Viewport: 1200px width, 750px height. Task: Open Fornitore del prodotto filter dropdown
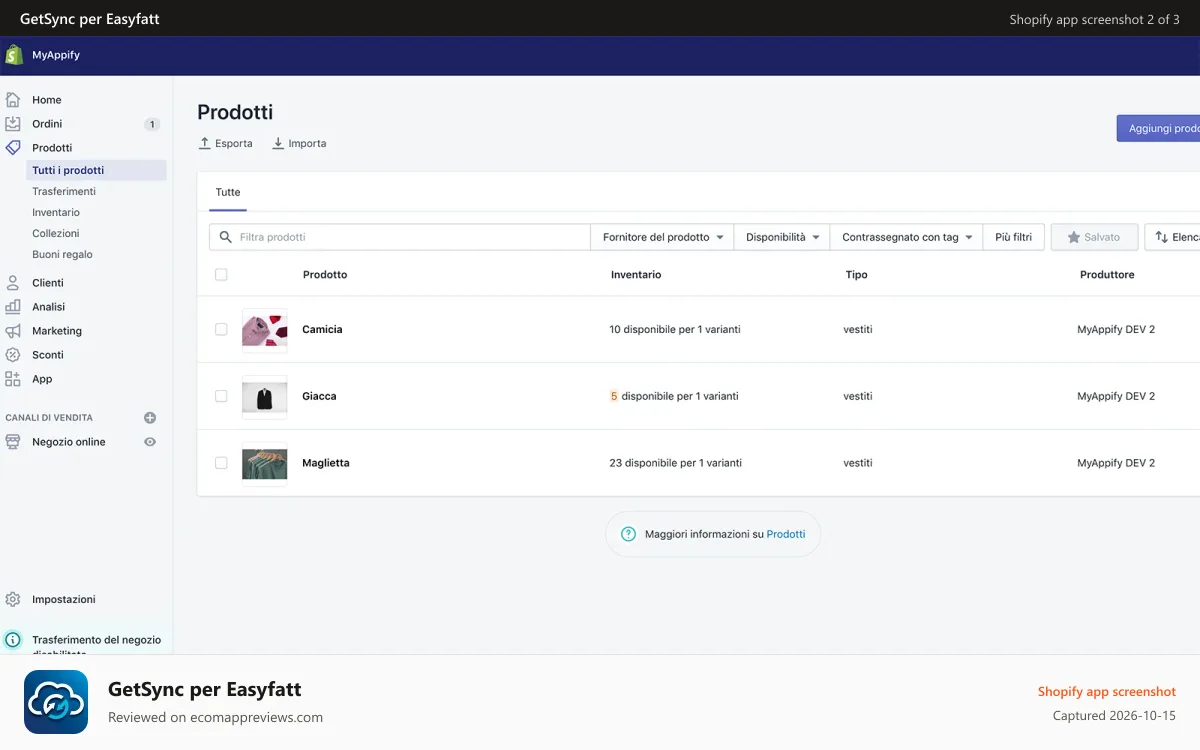662,237
